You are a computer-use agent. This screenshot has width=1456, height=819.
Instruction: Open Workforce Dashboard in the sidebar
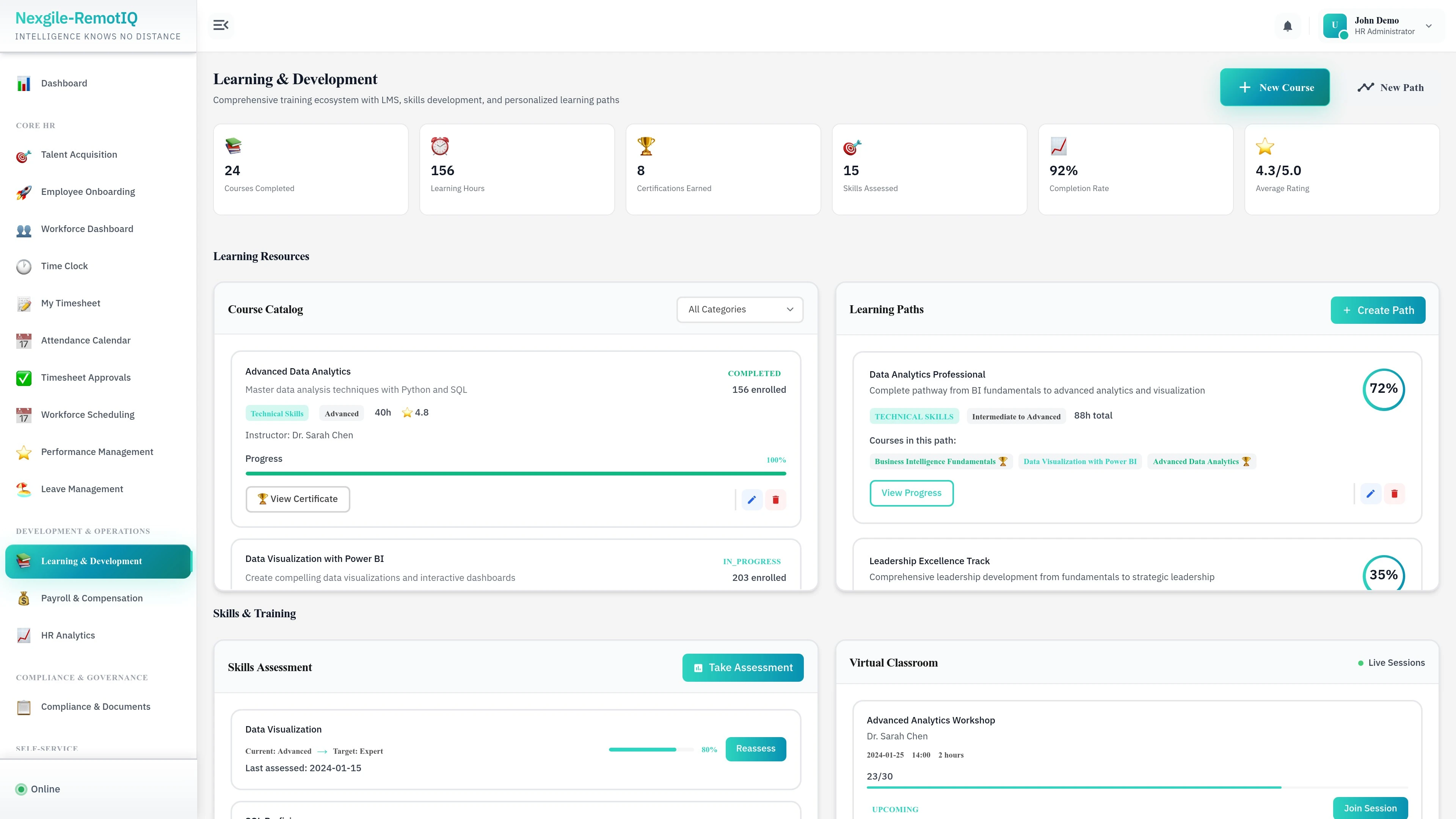(x=86, y=229)
